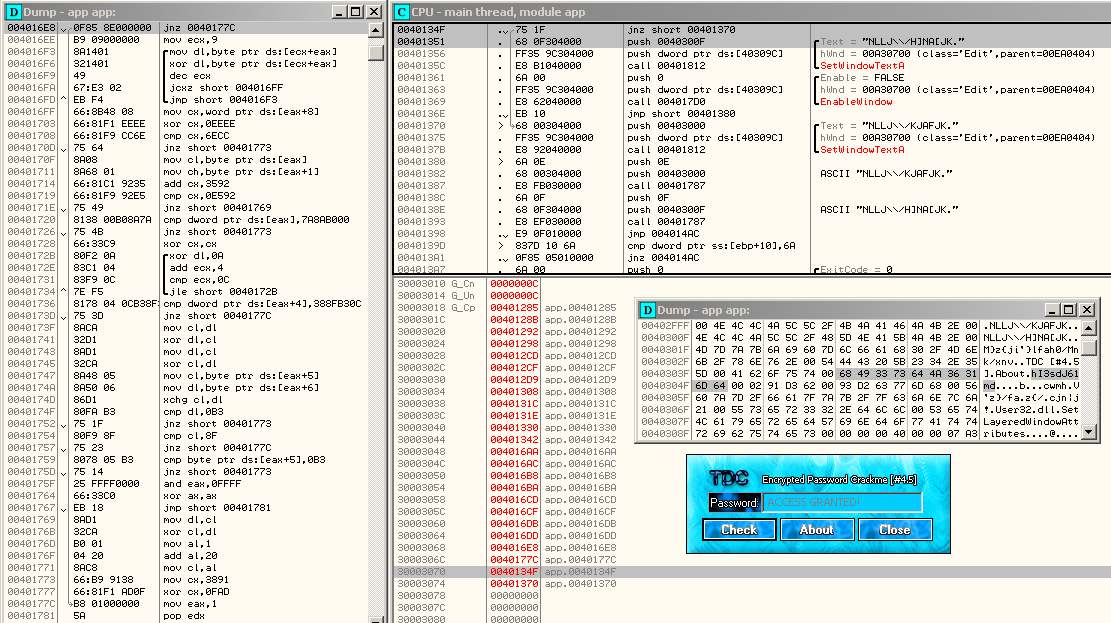Screen dimensions: 1111x623
Task: Close the left disassembly Dump window
Action: point(373,11)
